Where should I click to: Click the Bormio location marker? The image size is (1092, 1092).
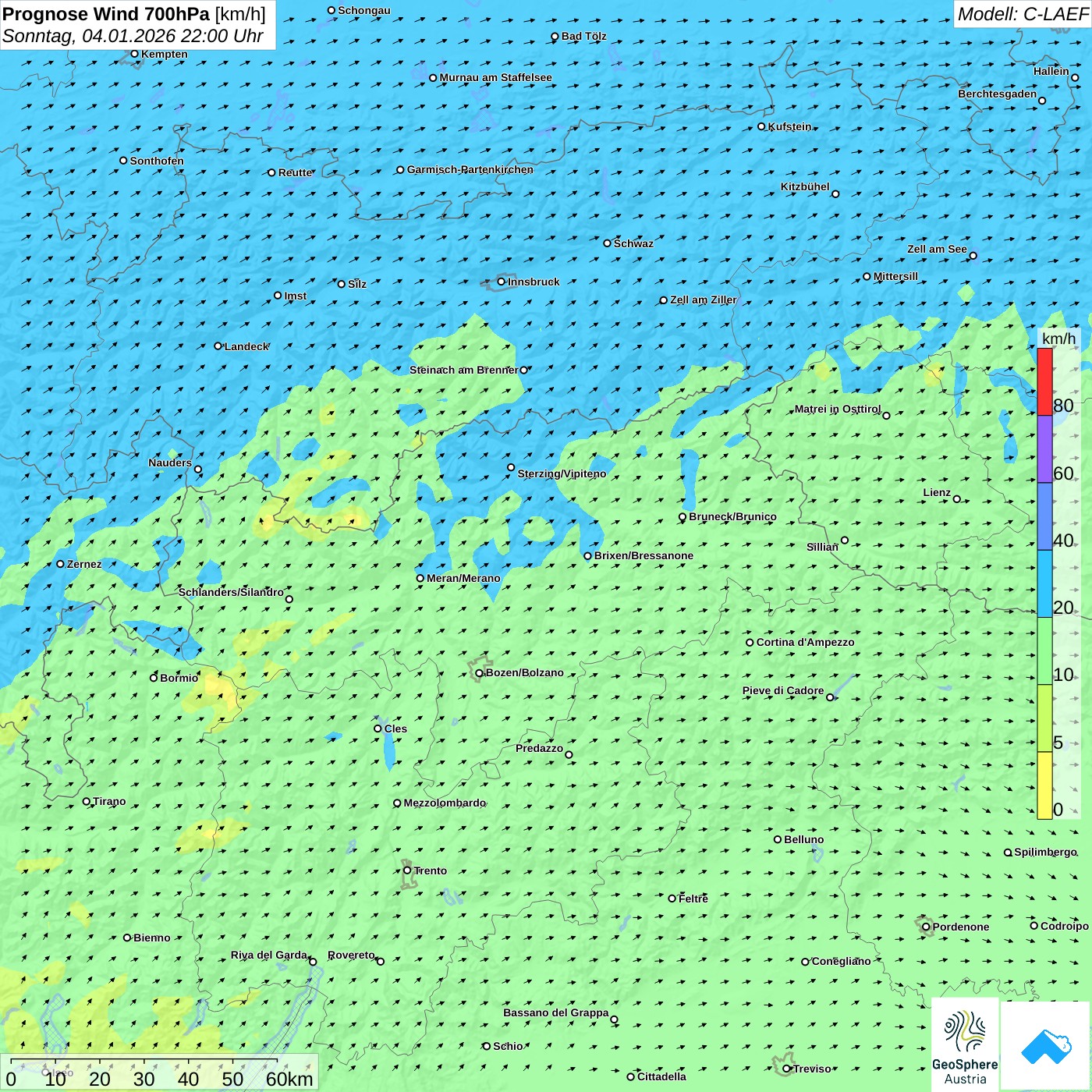coord(154,678)
